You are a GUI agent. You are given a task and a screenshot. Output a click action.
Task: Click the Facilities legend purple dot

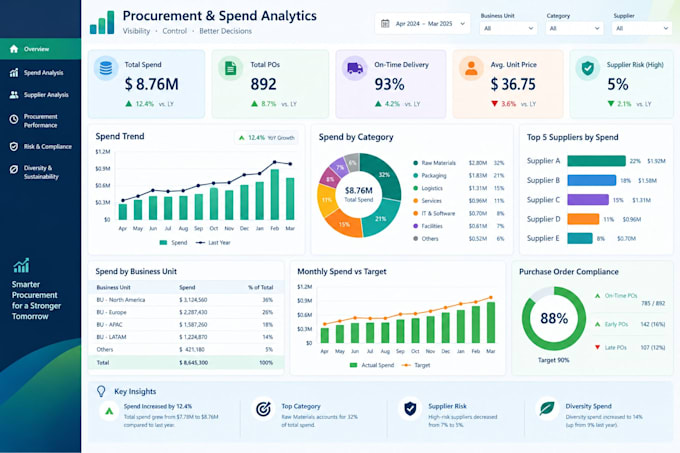[x=415, y=226]
